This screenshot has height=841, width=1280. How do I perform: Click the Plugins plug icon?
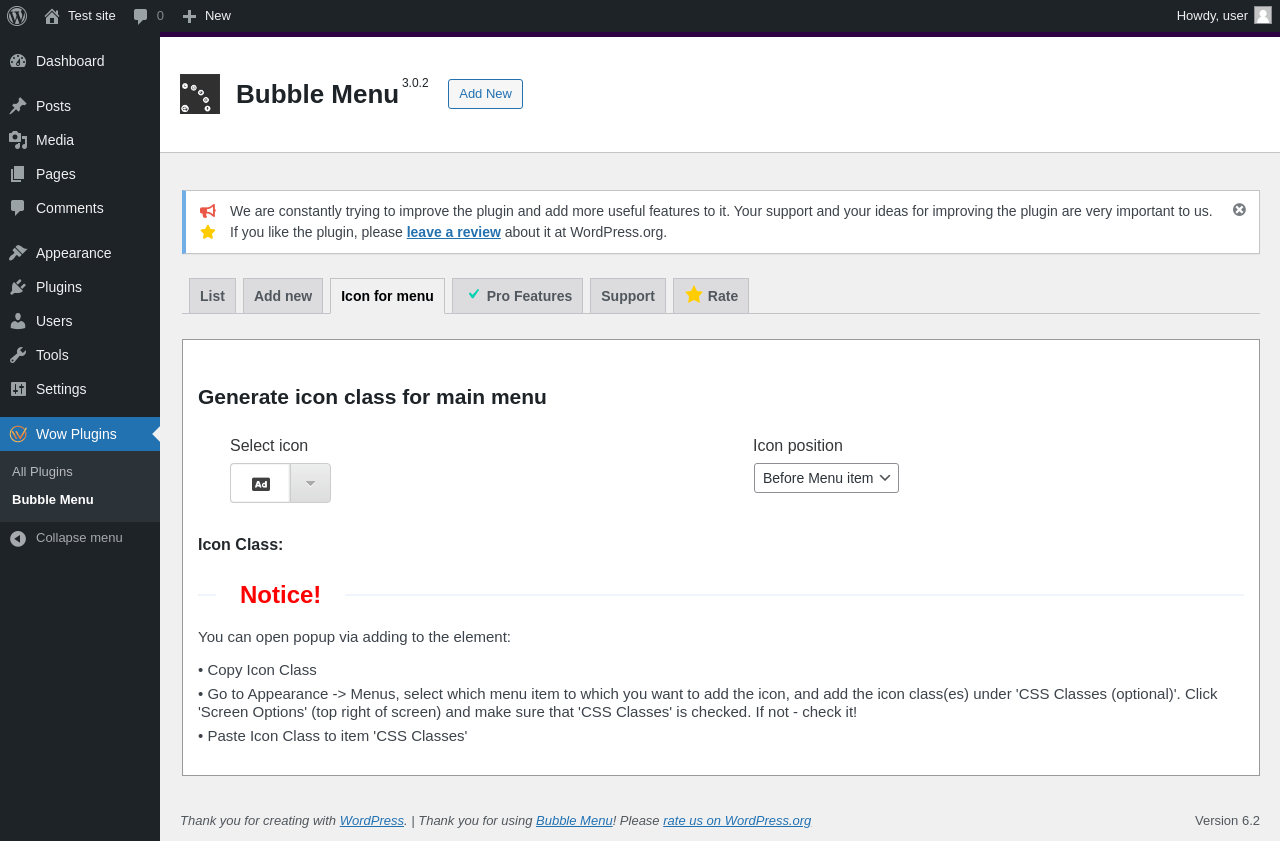[18, 287]
